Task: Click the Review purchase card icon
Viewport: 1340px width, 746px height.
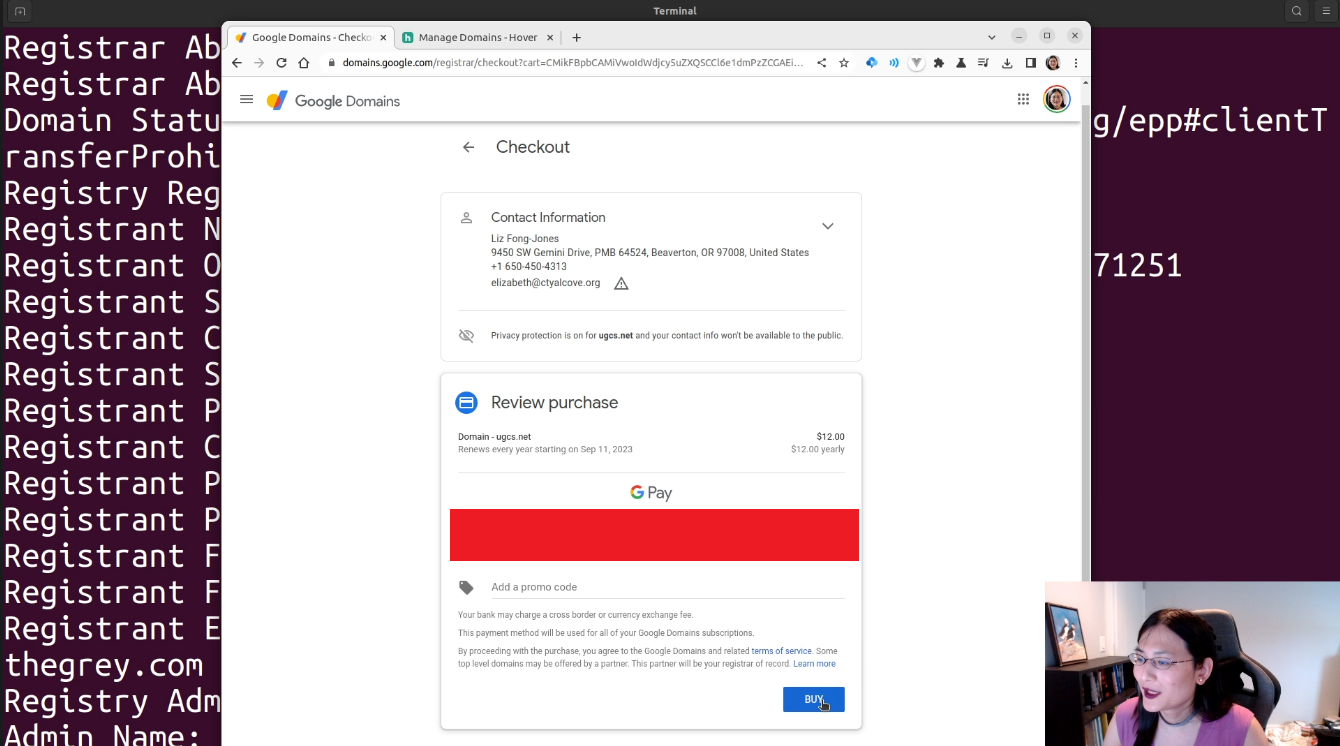Action: click(466, 402)
